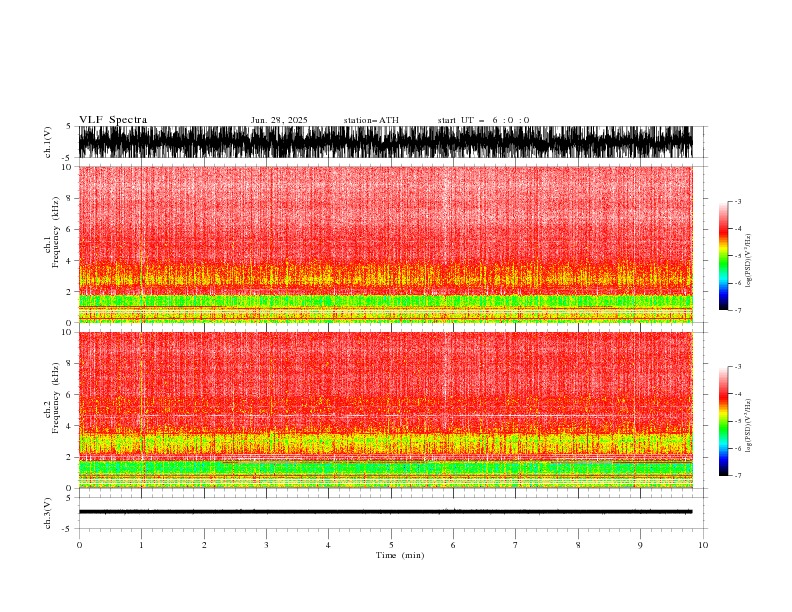Click the "-7" label on ch.2 color scale

pos(738,475)
